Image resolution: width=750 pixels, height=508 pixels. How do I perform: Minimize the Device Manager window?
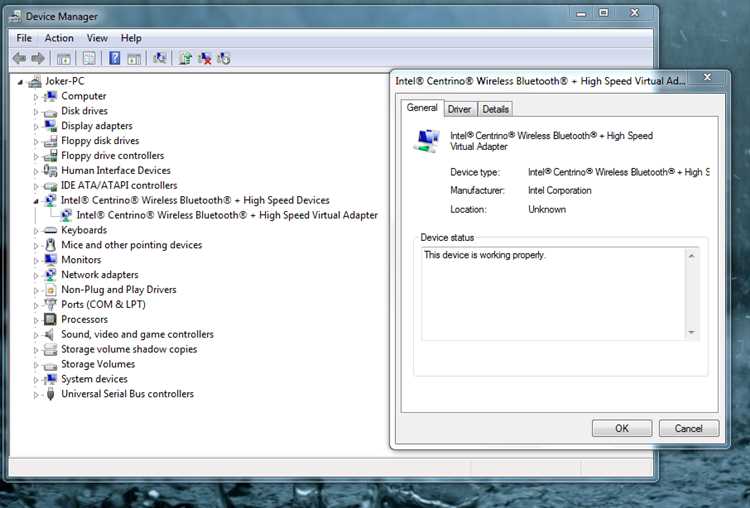581,13
